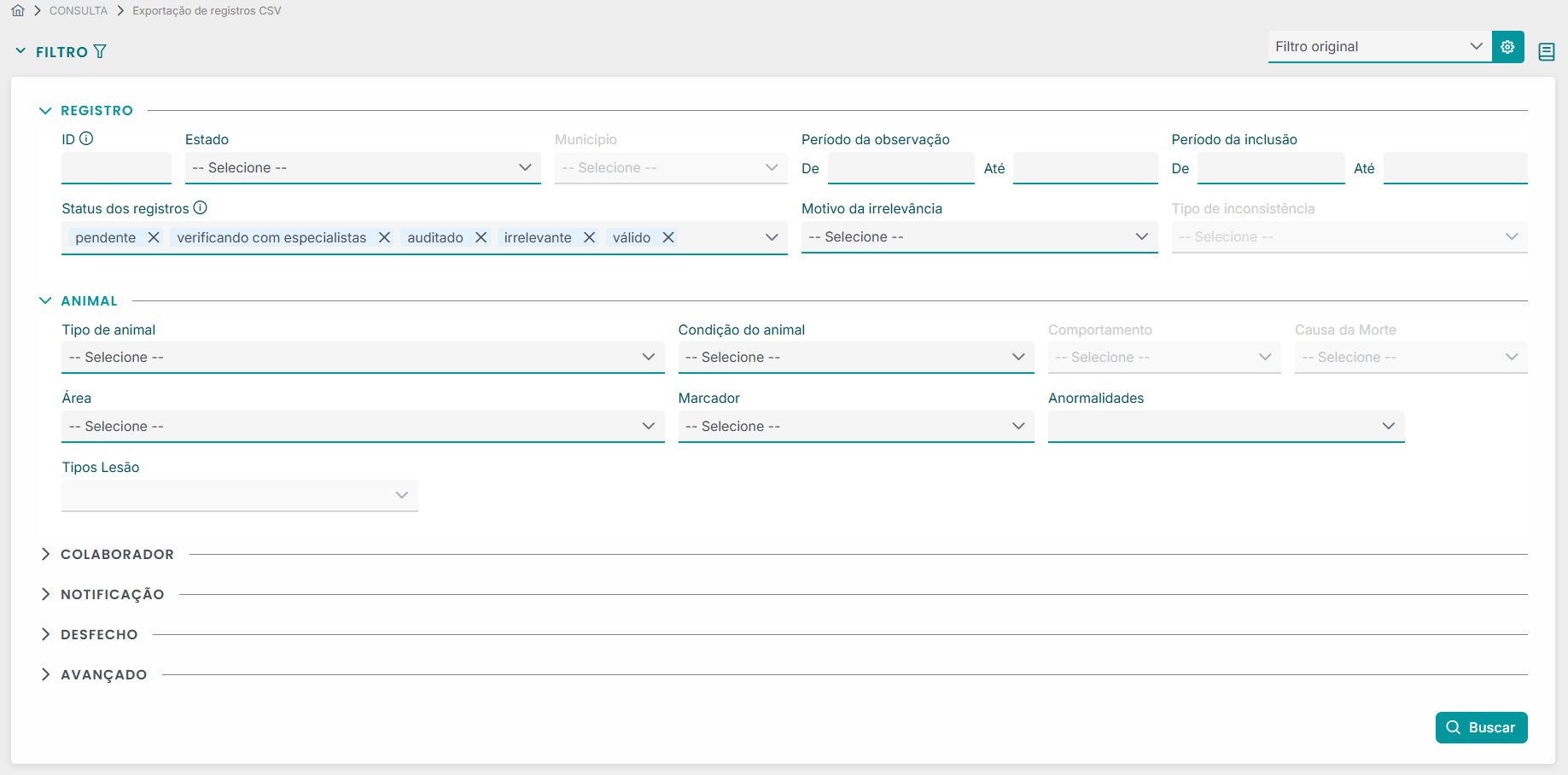Click the list view icon at top right
The image size is (1568, 775).
pyautogui.click(x=1546, y=52)
